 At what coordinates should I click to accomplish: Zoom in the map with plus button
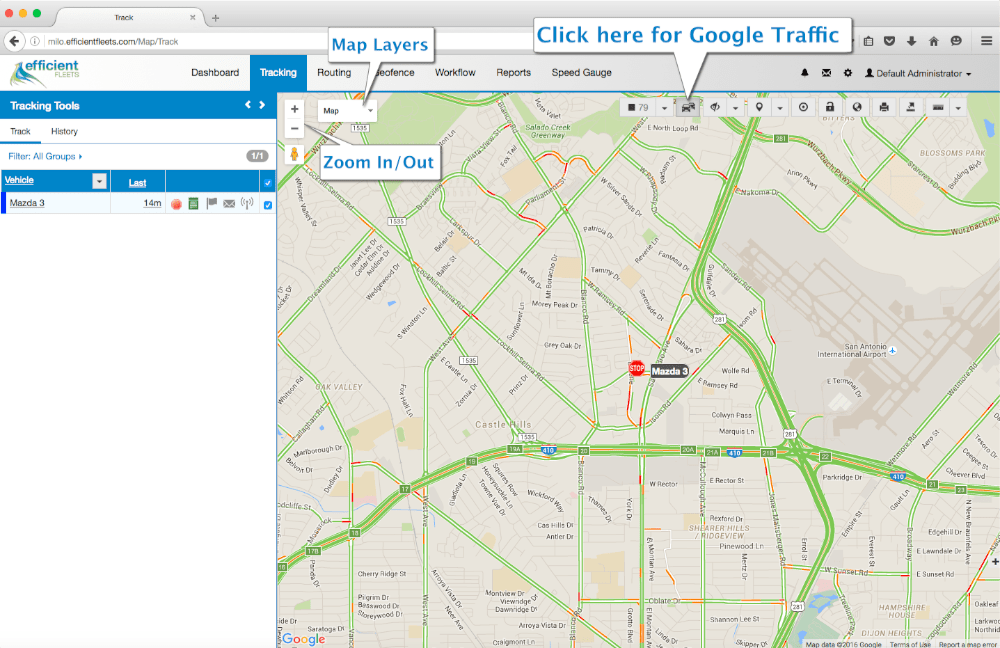tap(295, 109)
